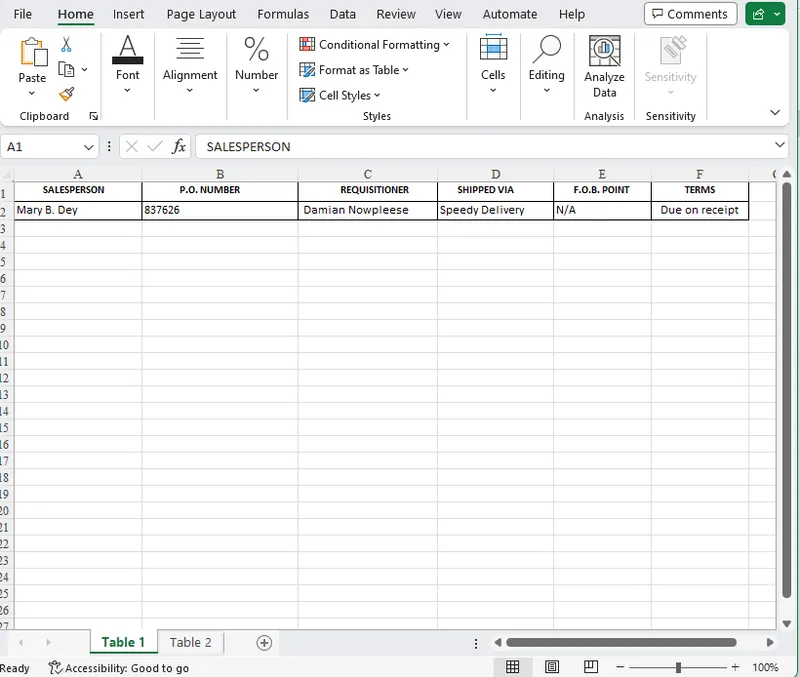Switch to the Table 2 sheet
Image resolution: width=800 pixels, height=677 pixels.
190,642
